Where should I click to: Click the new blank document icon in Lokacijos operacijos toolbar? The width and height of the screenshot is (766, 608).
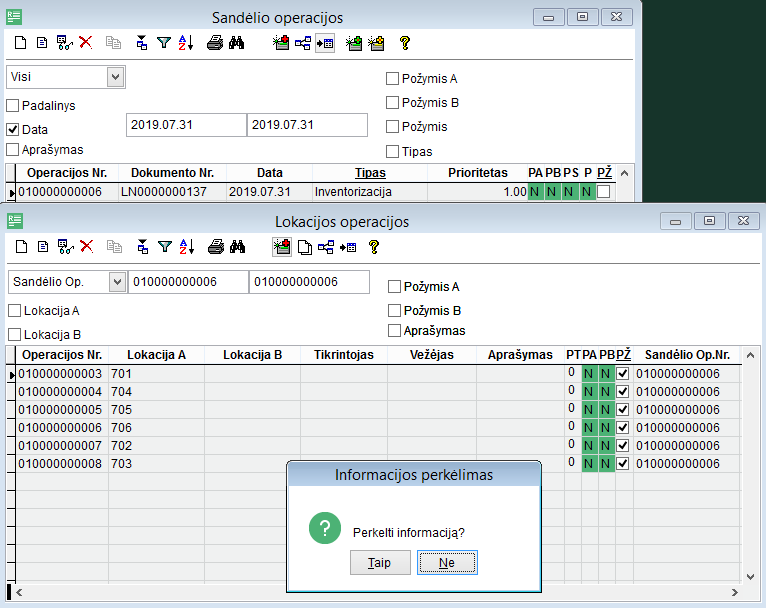20,246
